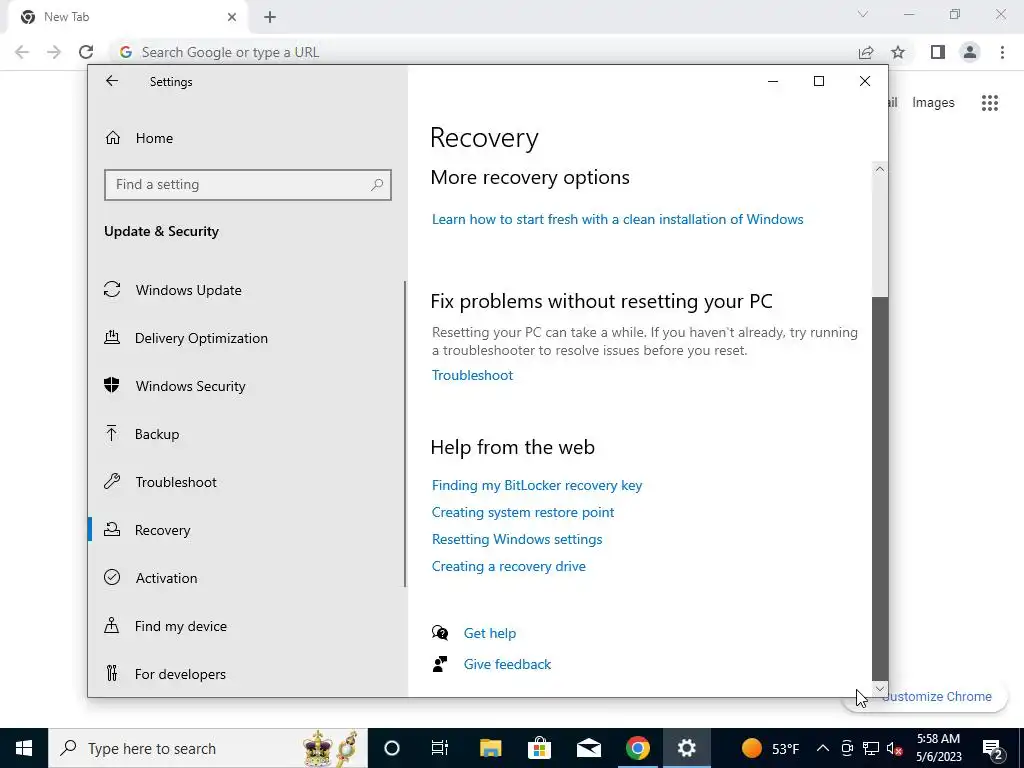1024x768 pixels.
Task: Reload the Chrome page
Action: click(86, 52)
